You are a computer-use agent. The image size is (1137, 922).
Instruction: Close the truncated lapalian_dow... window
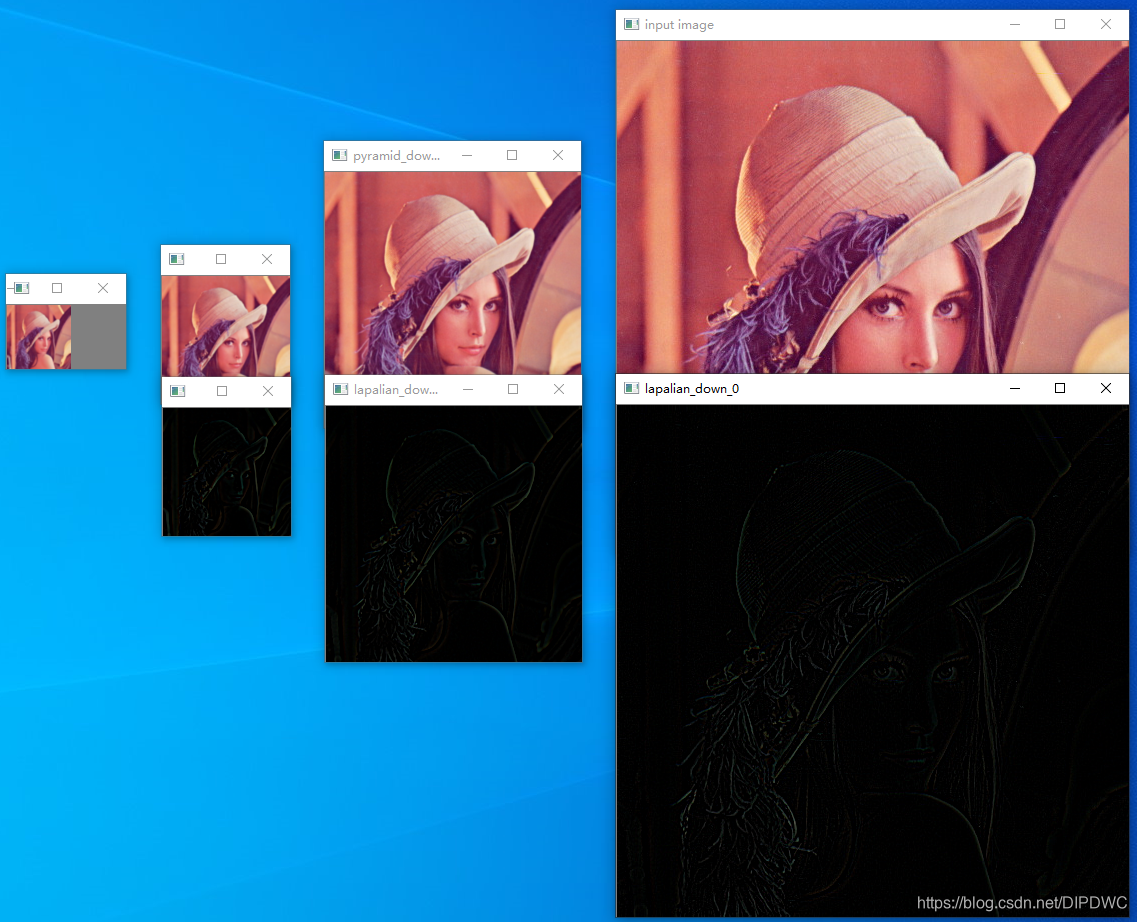tap(558, 389)
